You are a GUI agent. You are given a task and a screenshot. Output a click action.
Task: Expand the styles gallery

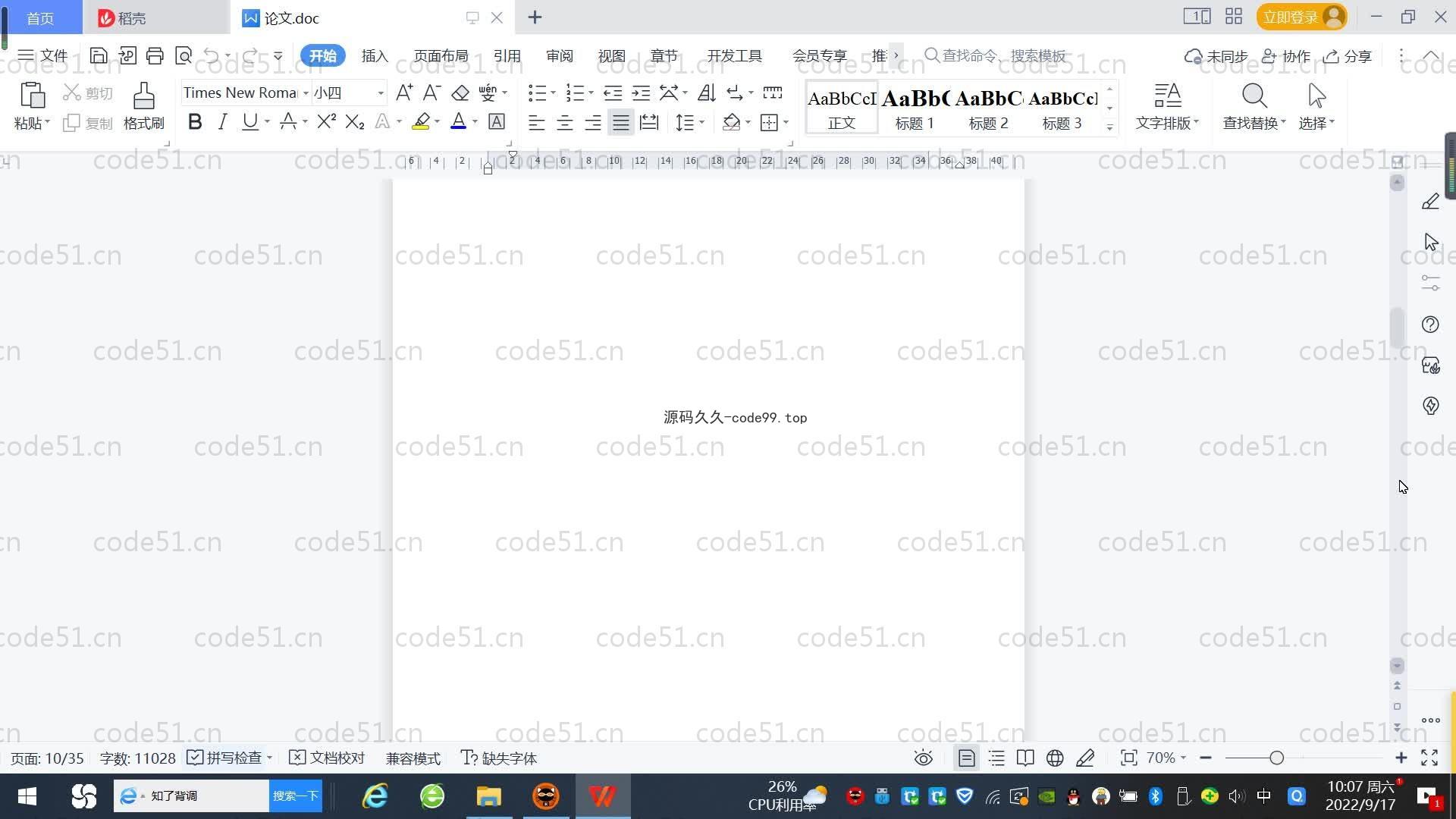click(x=1109, y=127)
